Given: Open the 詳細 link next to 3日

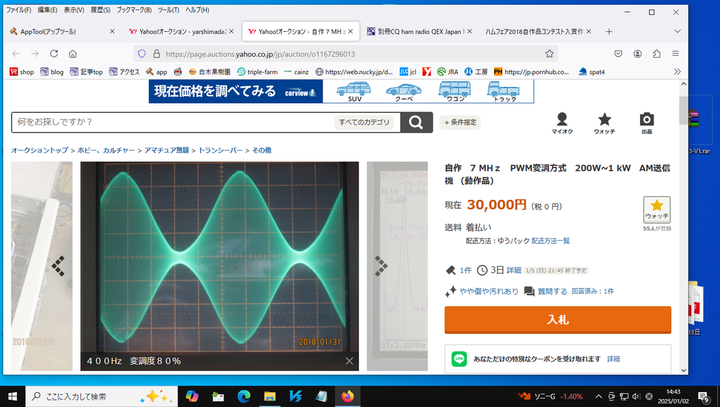Looking at the screenshot, I should point(513,270).
